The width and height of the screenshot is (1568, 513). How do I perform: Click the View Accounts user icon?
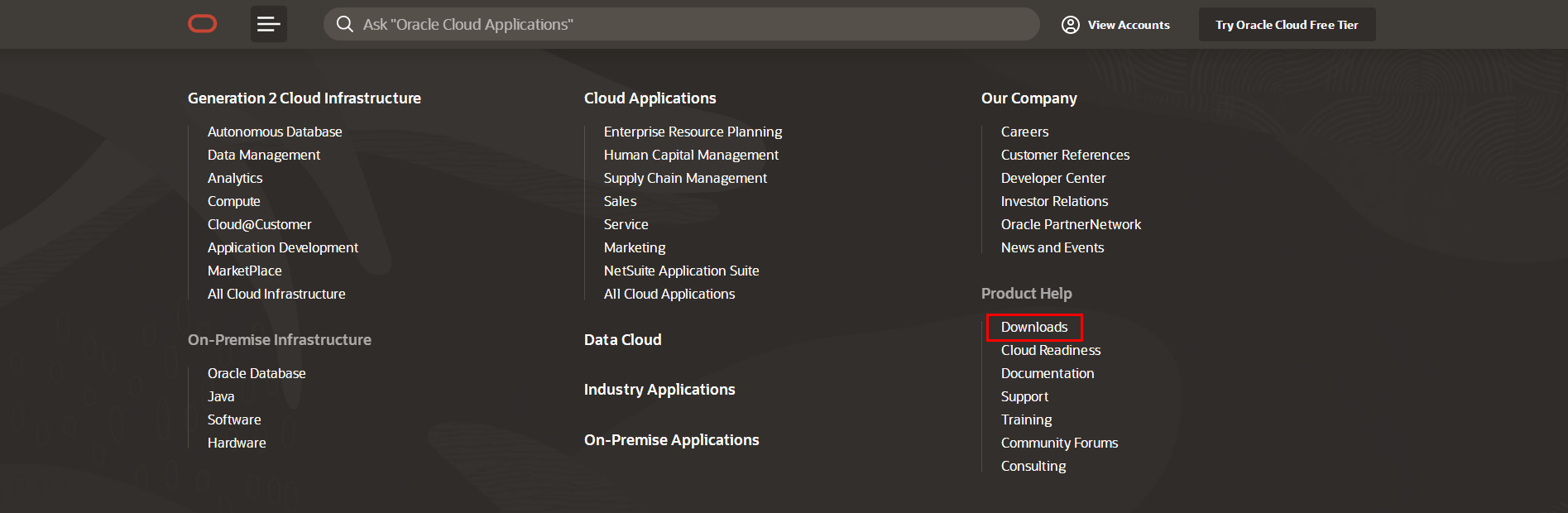[1071, 25]
